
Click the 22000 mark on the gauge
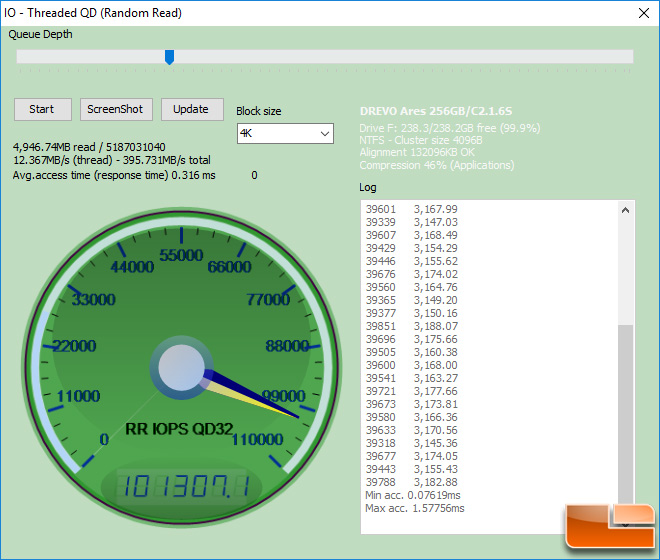coord(75,346)
